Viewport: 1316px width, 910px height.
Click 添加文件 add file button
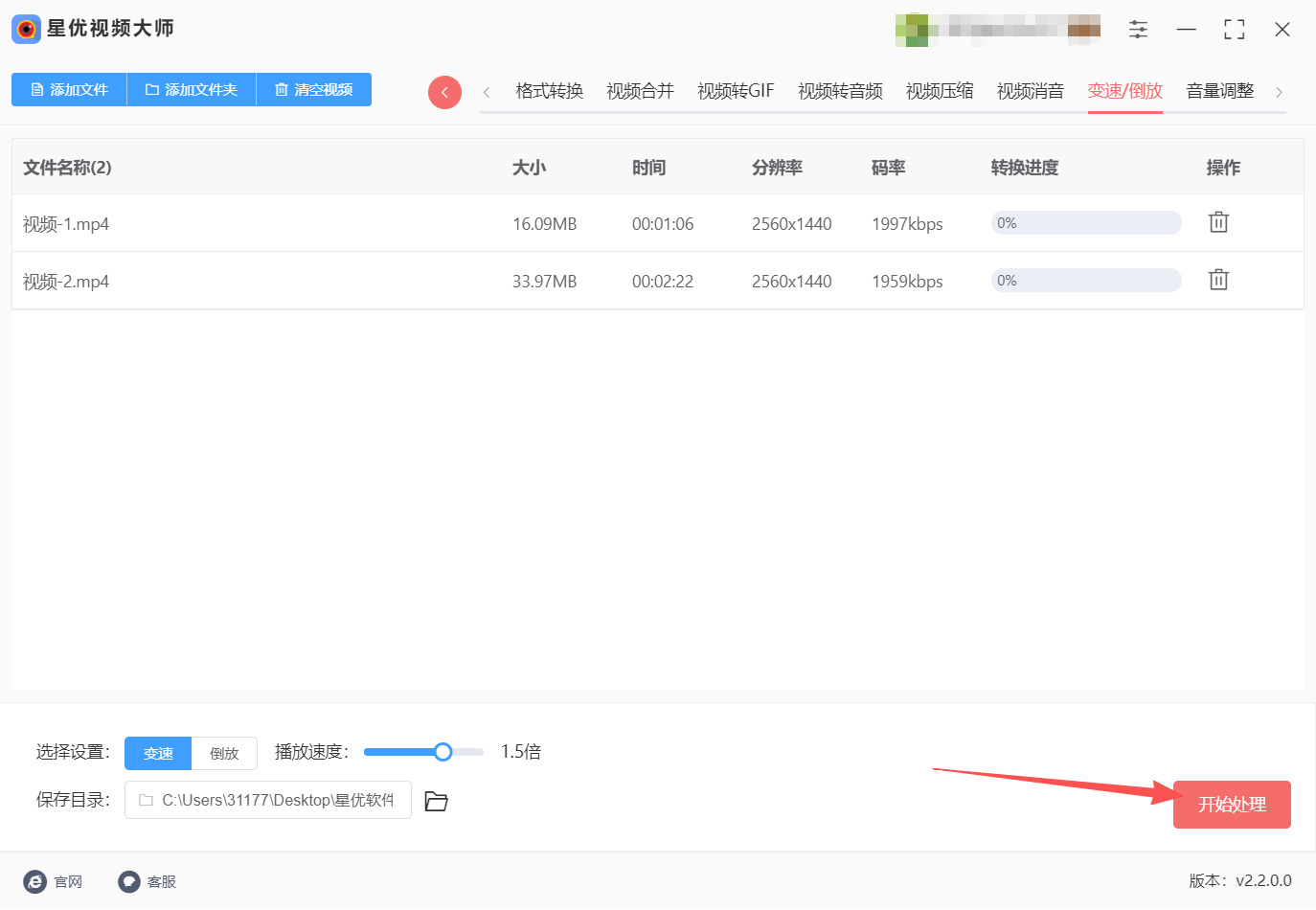point(69,89)
